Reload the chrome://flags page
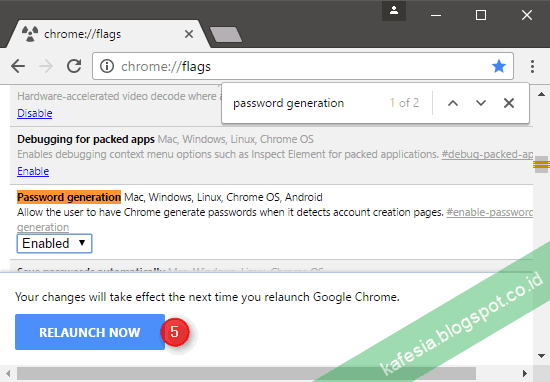Image resolution: width=550 pixels, height=382 pixels. pos(74,66)
